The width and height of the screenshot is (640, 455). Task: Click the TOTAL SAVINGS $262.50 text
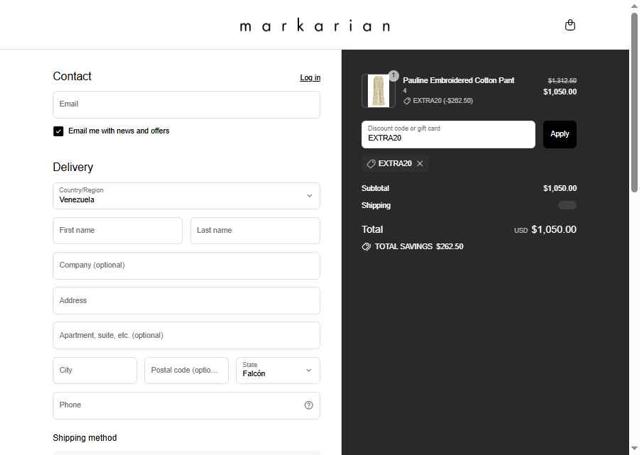coord(419,246)
